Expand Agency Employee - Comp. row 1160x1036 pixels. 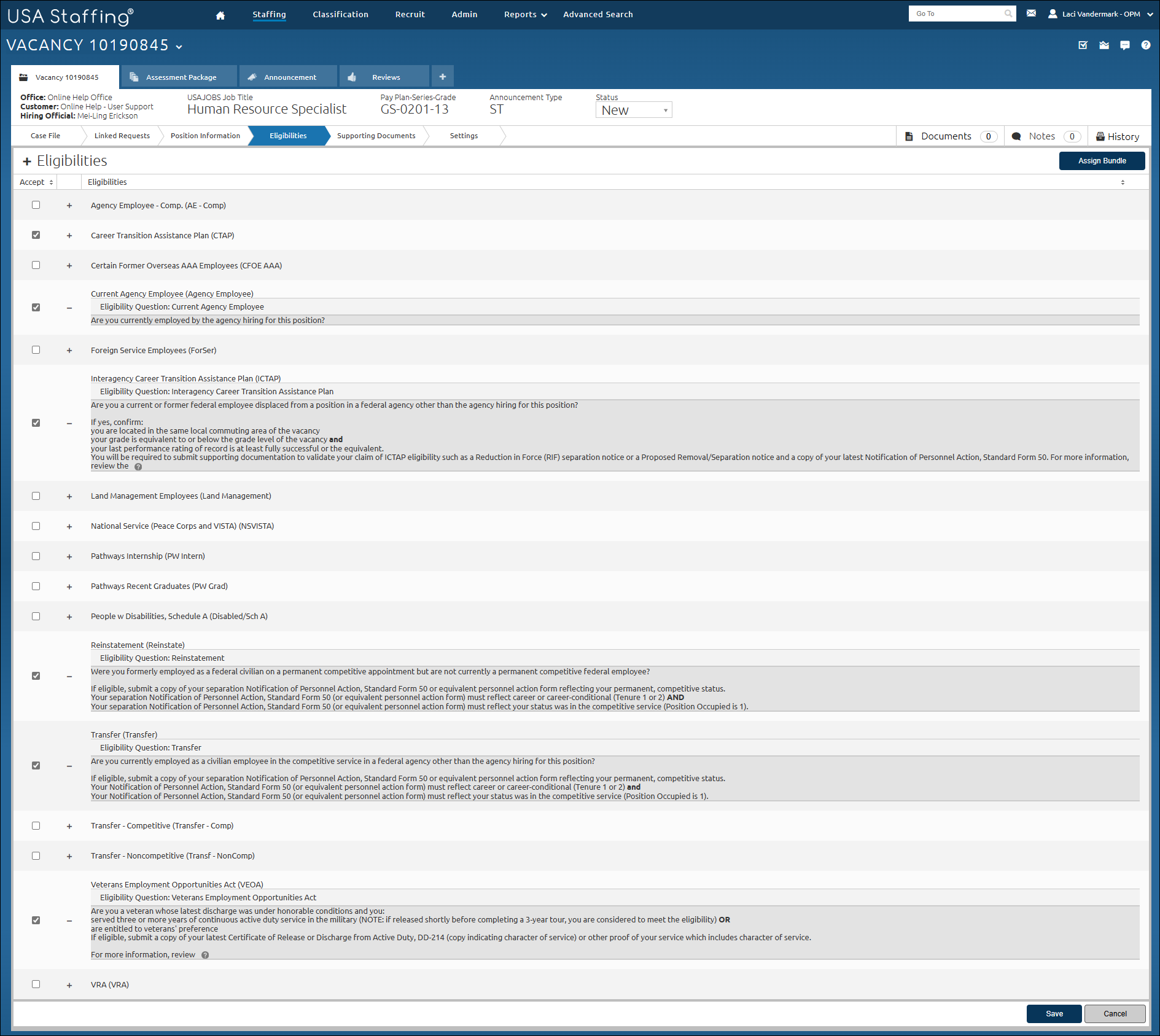tap(69, 206)
